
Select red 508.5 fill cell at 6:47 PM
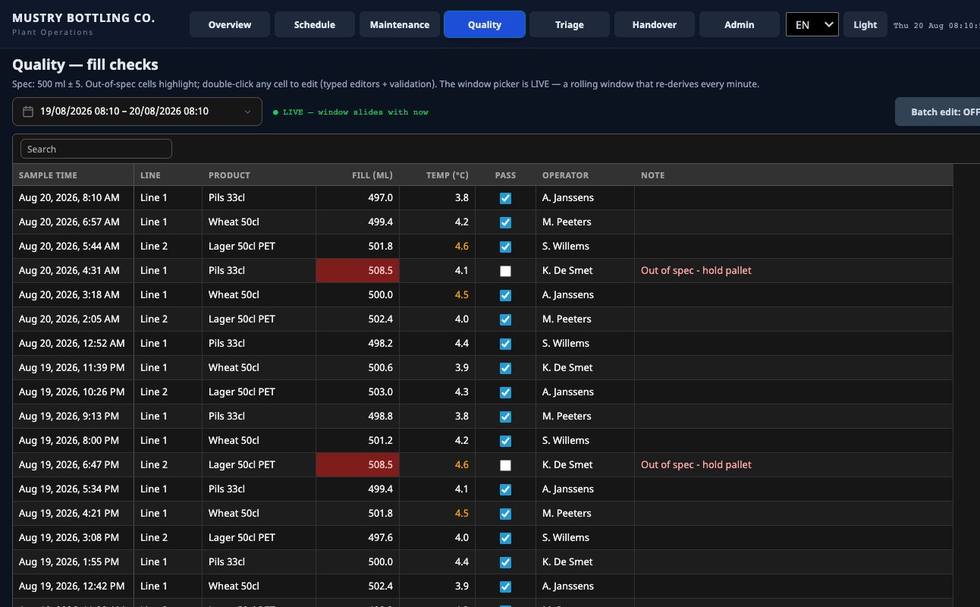358,465
